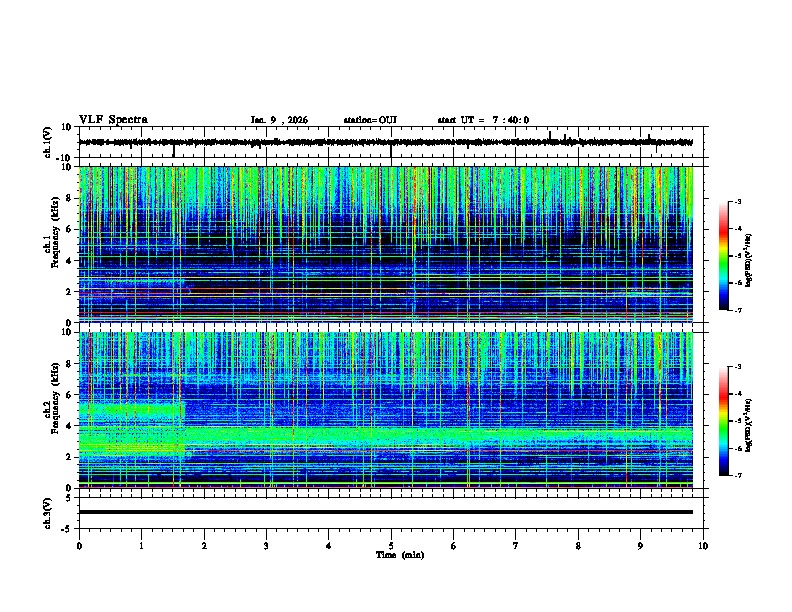Click the ch.1 spectrogram panel
The width and height of the screenshot is (792, 612).
(x=386, y=244)
